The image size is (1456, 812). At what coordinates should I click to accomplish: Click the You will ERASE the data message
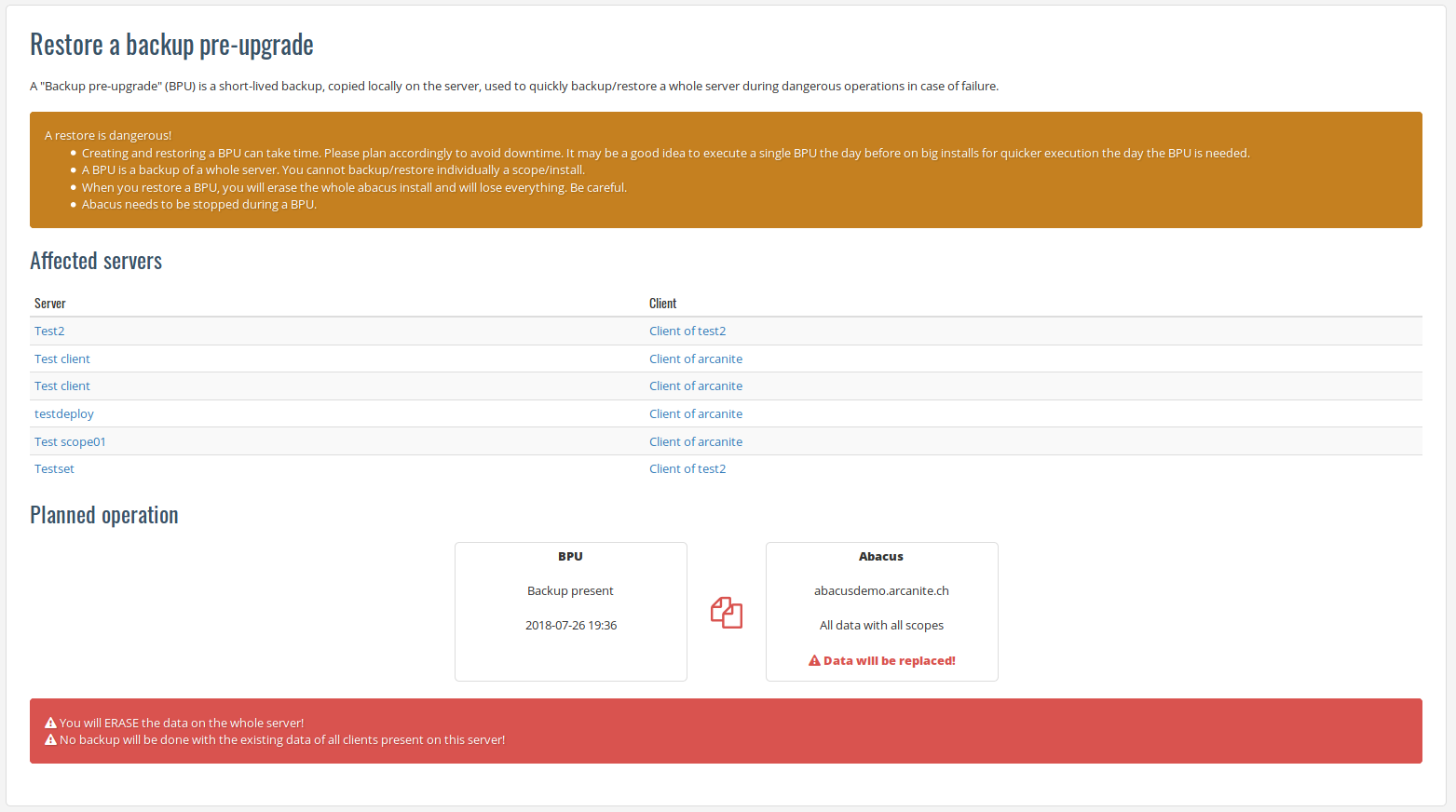(x=182, y=723)
